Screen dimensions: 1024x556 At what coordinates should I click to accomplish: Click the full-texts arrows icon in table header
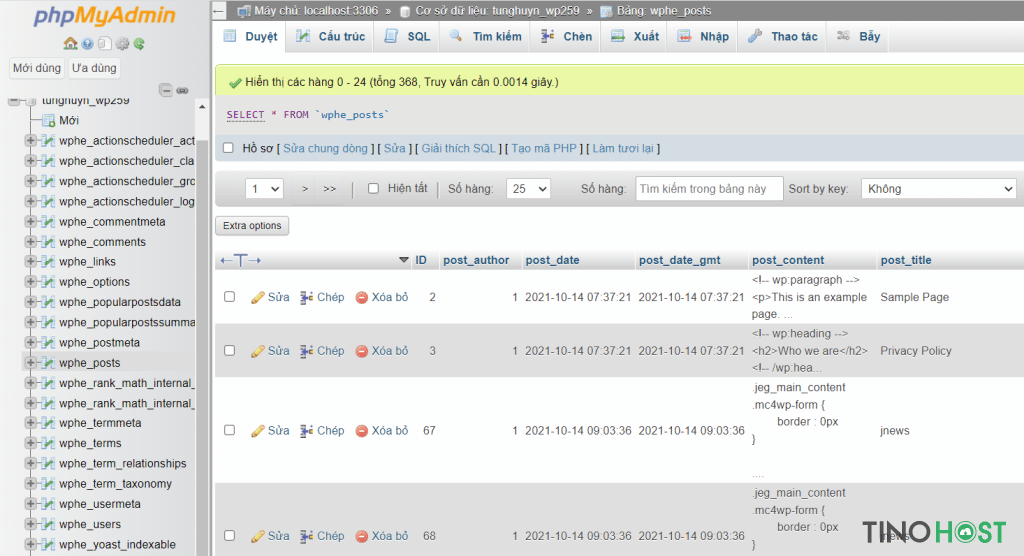[x=240, y=260]
